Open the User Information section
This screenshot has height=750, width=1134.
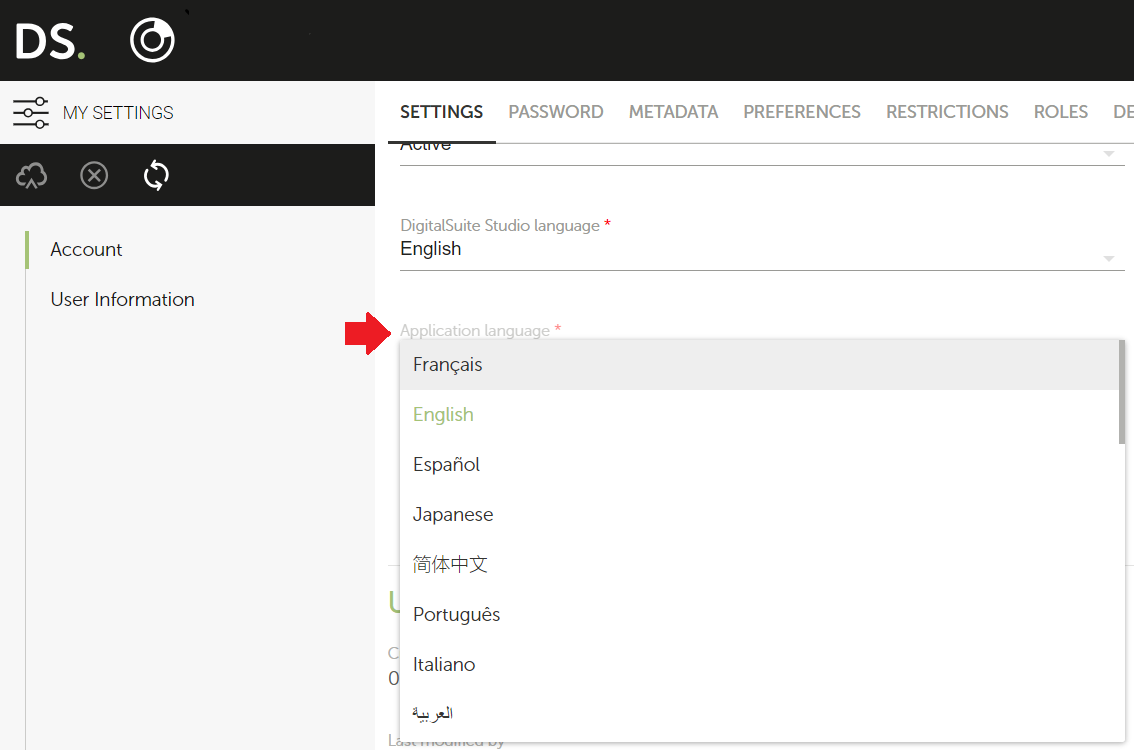tap(122, 299)
